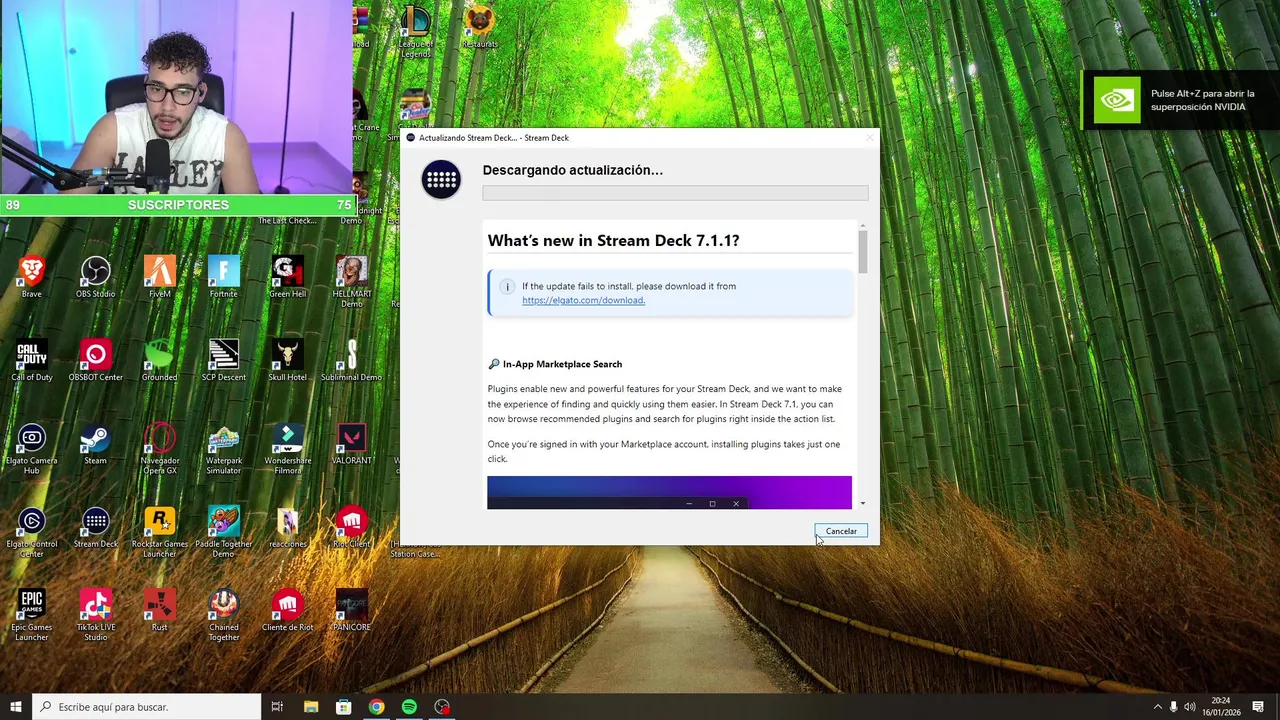1280x720 pixels.
Task: Select the League of Legends desktop icon
Action: click(416, 30)
